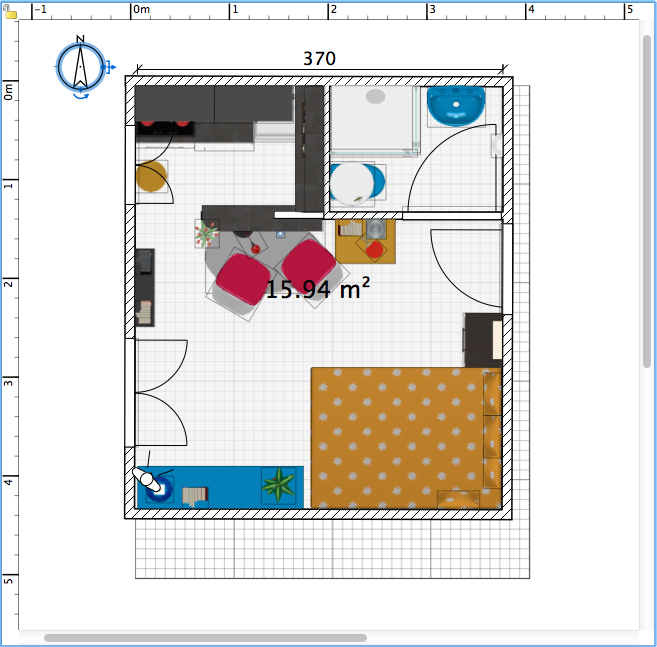Screen dimensions: 657x647
Task: Click the vertical scrollbar on the right
Action: 647,200
